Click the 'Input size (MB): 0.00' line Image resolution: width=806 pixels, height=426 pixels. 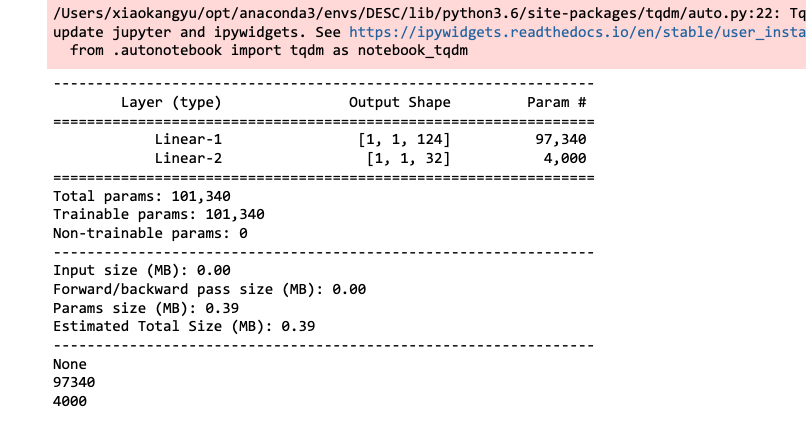click(x=141, y=270)
